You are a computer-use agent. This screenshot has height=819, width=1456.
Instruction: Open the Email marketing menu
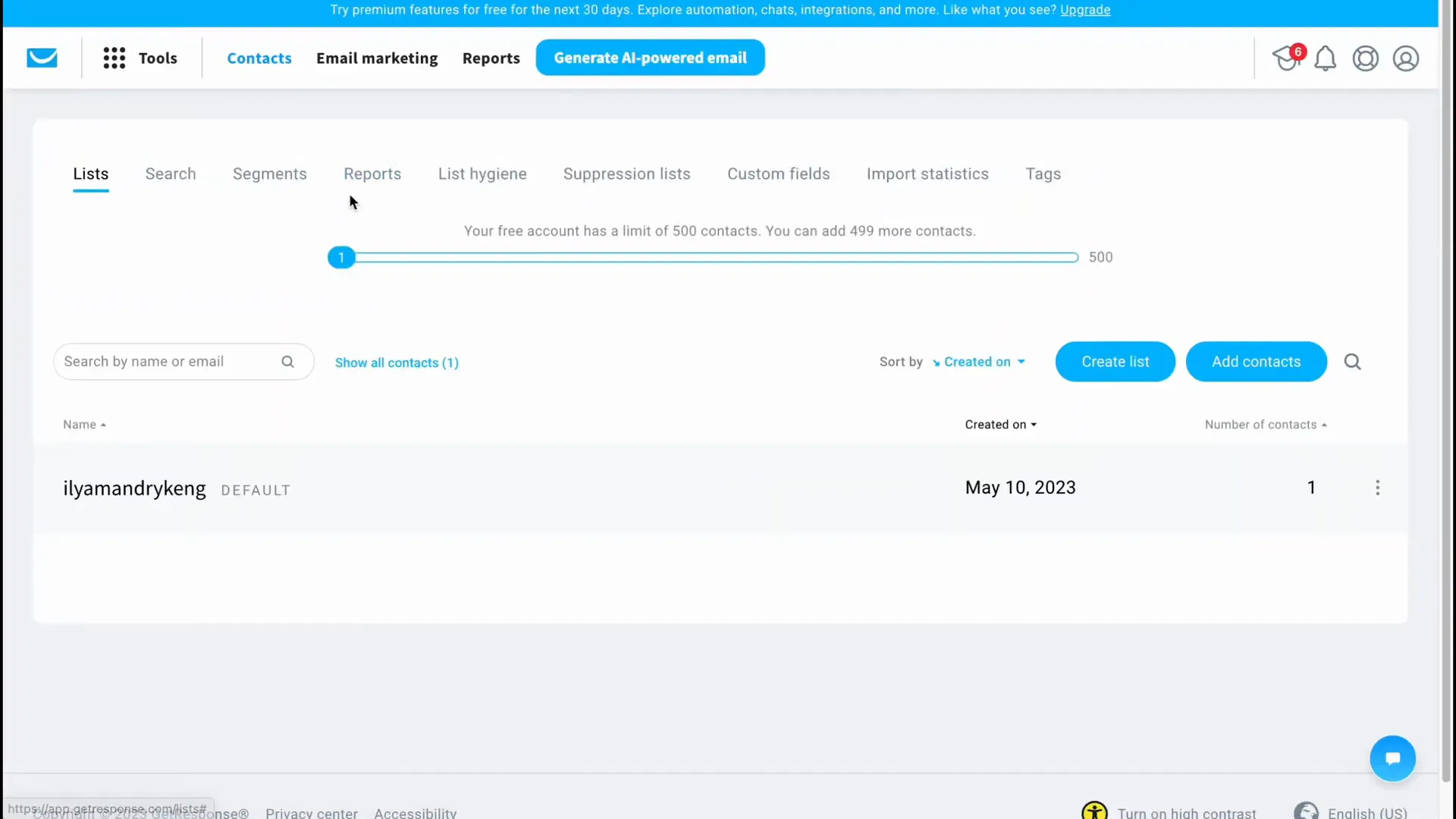(x=377, y=58)
